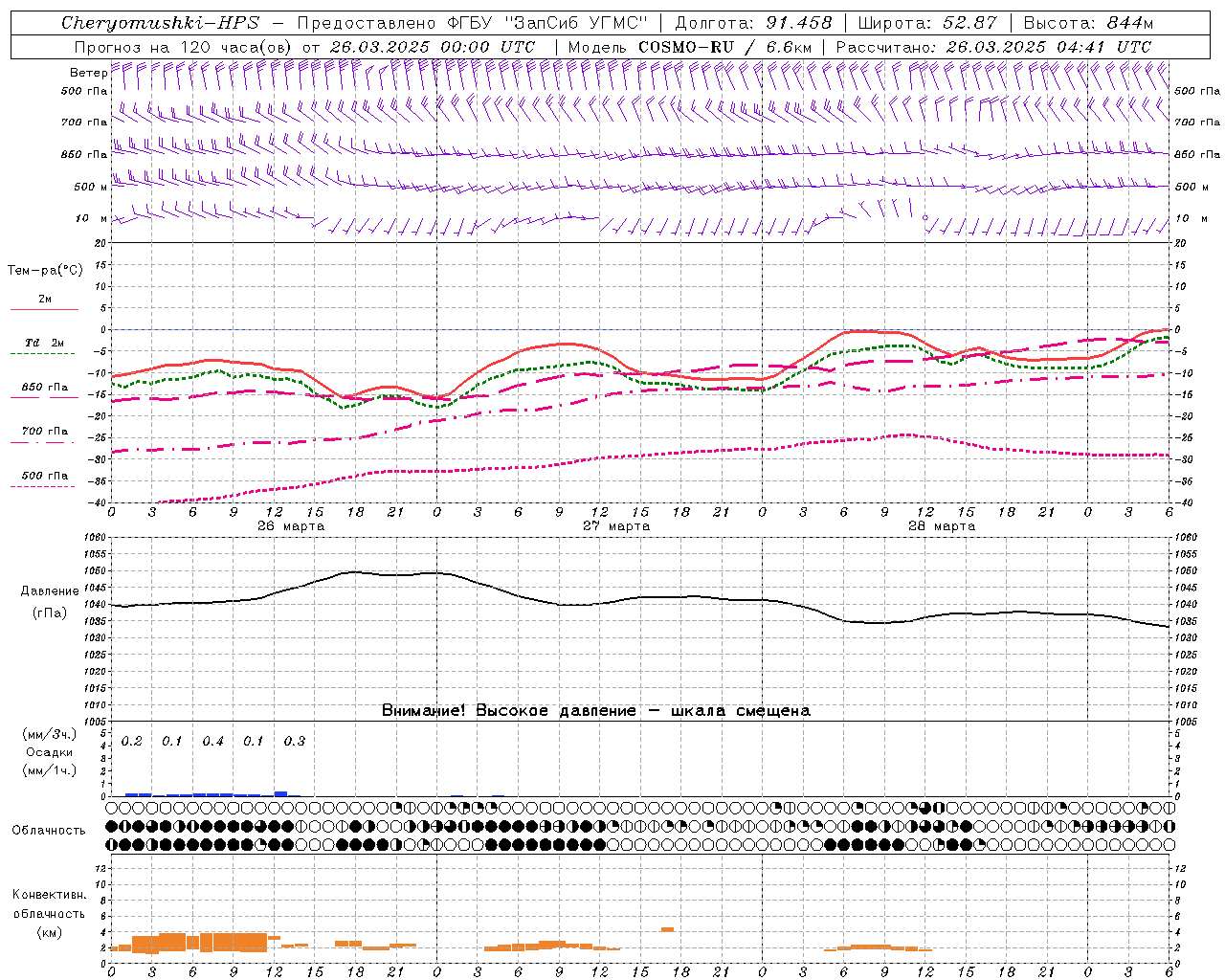Click the date label "27 марта"

pos(616,526)
